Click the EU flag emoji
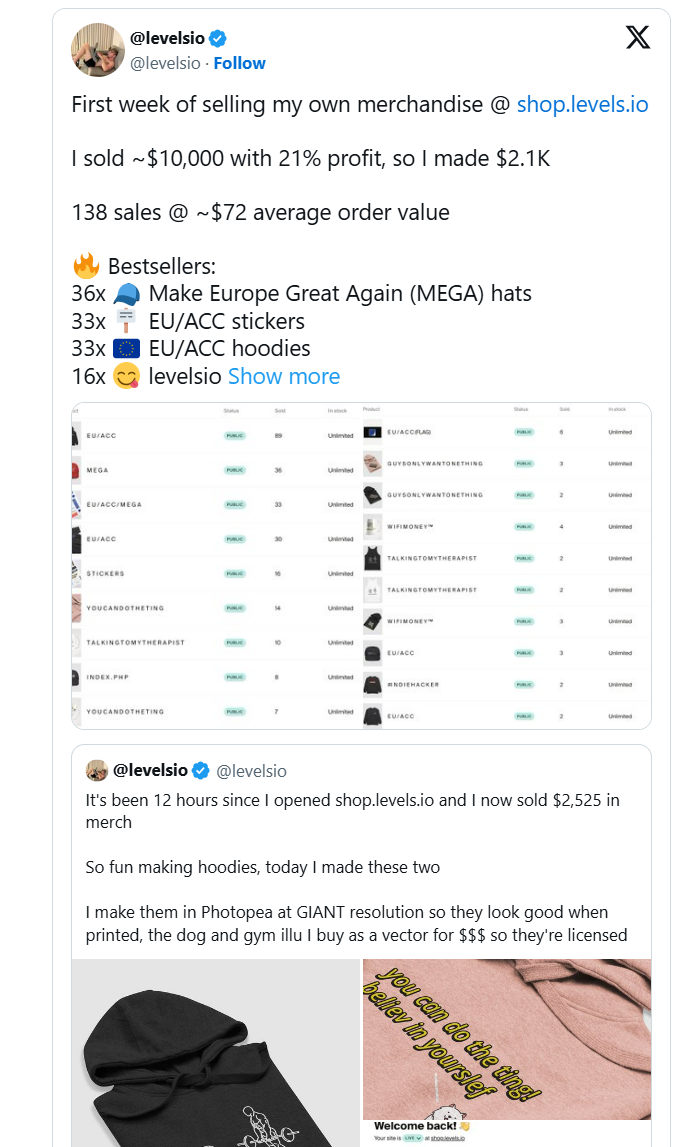This screenshot has width=689, height=1147. [126, 348]
